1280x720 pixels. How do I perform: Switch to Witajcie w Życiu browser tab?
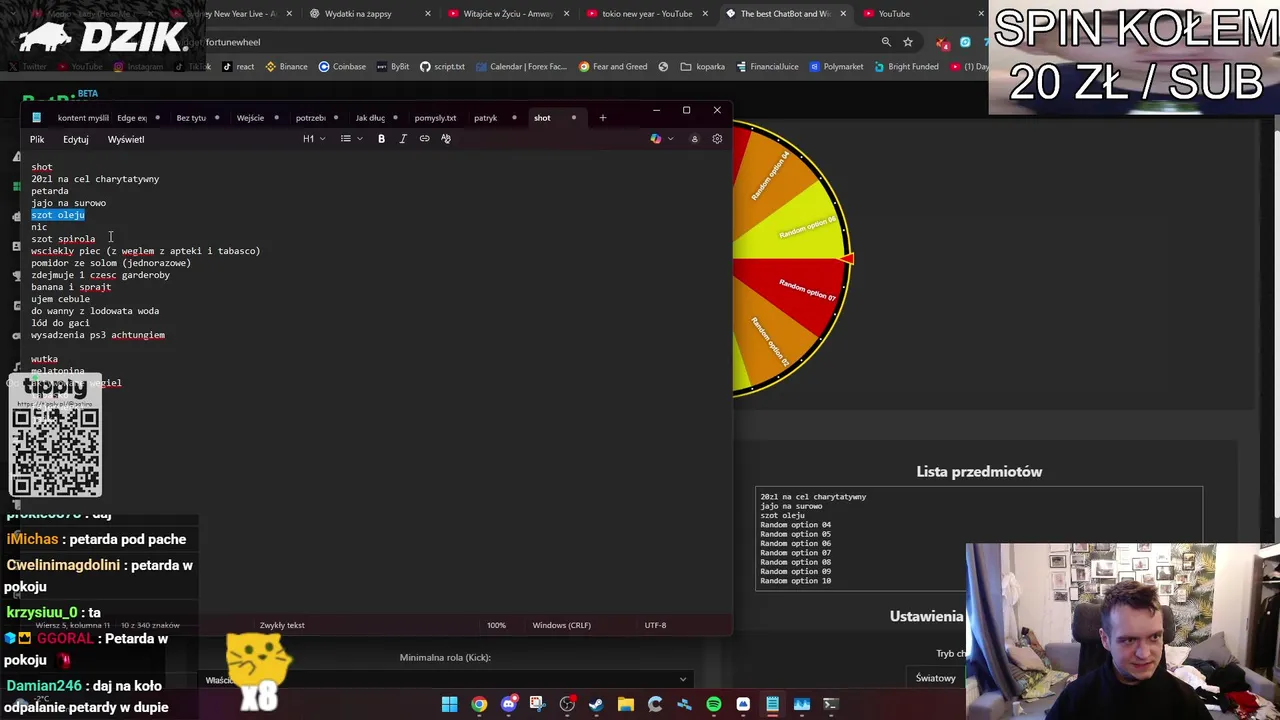pyautogui.click(x=508, y=14)
